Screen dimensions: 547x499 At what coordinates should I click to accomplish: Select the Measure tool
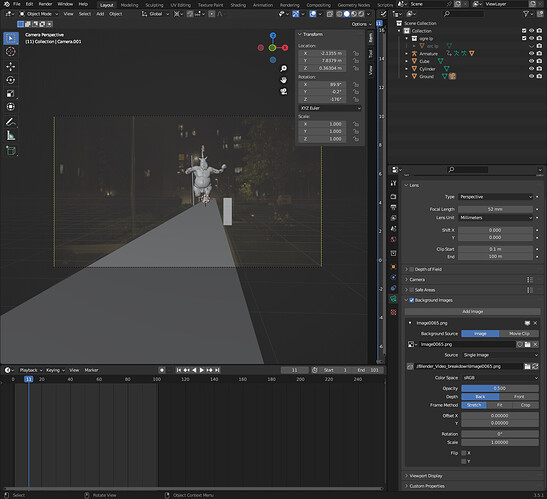pos(11,136)
